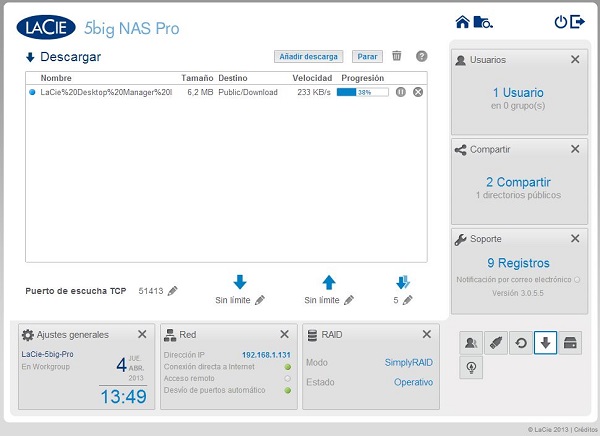600x436 pixels.
Task: Open the Créditos link in the footer
Action: point(585,429)
